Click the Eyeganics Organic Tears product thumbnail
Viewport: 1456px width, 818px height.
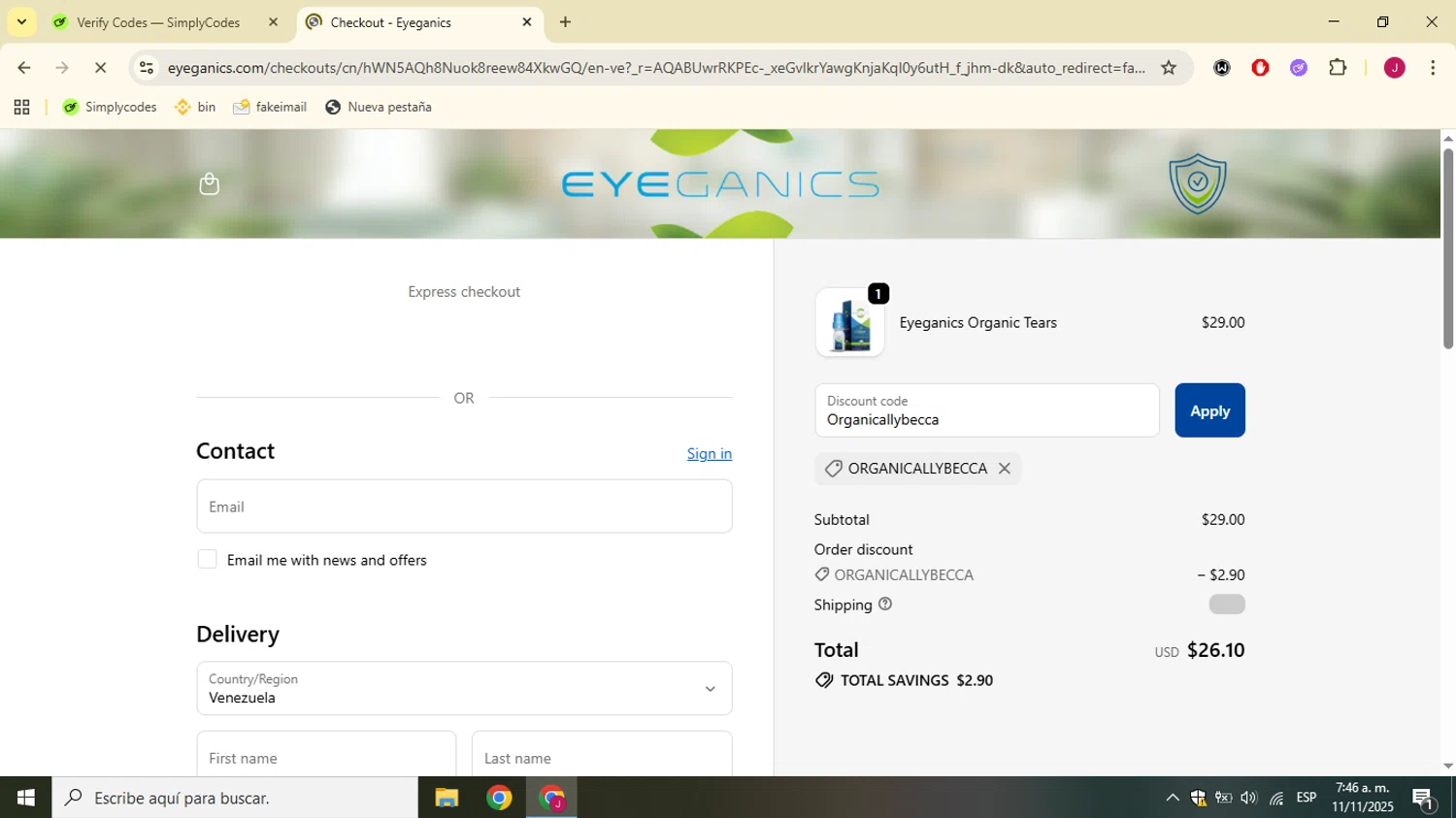tap(849, 322)
